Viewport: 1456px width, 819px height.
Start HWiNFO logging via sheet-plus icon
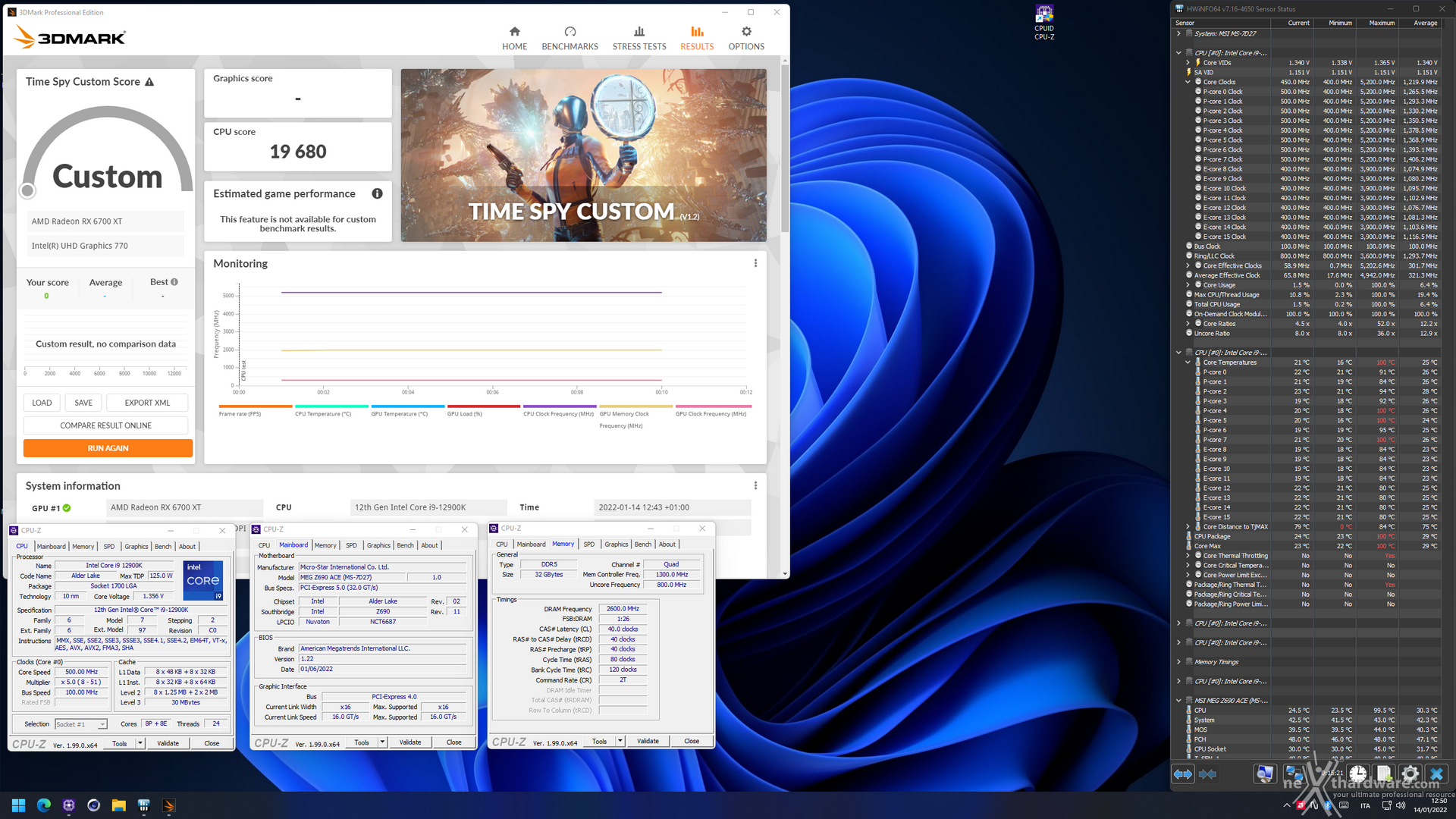tap(1384, 773)
